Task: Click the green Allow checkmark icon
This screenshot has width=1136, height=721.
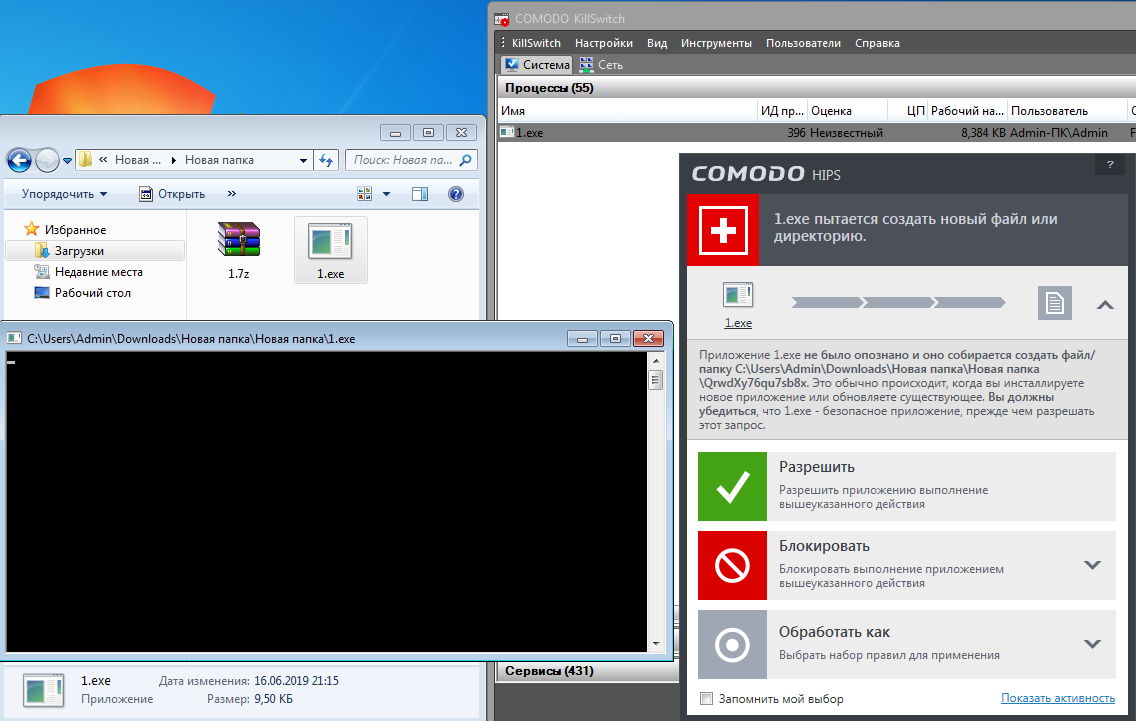Action: tap(732, 486)
